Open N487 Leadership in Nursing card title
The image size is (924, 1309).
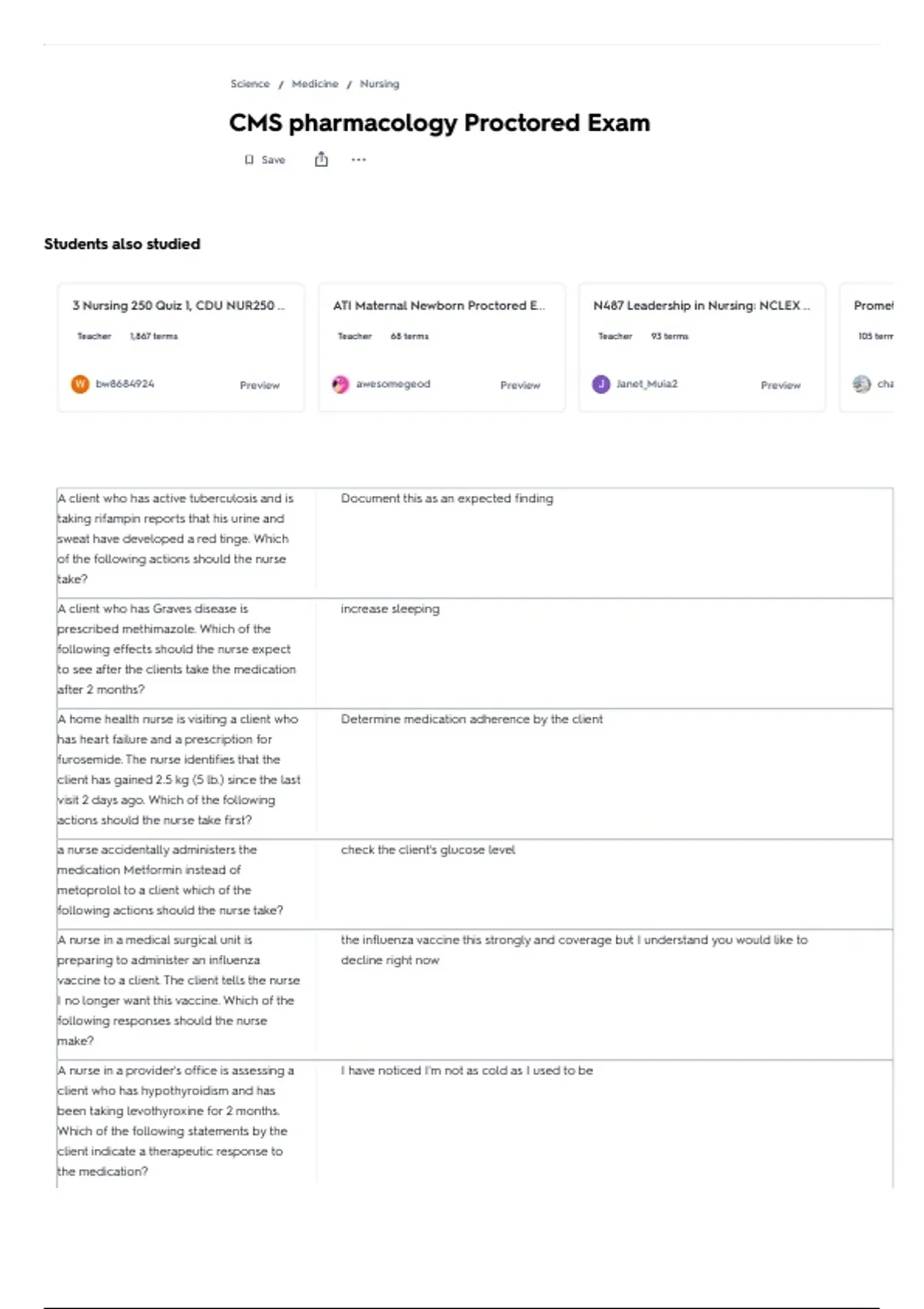[701, 306]
